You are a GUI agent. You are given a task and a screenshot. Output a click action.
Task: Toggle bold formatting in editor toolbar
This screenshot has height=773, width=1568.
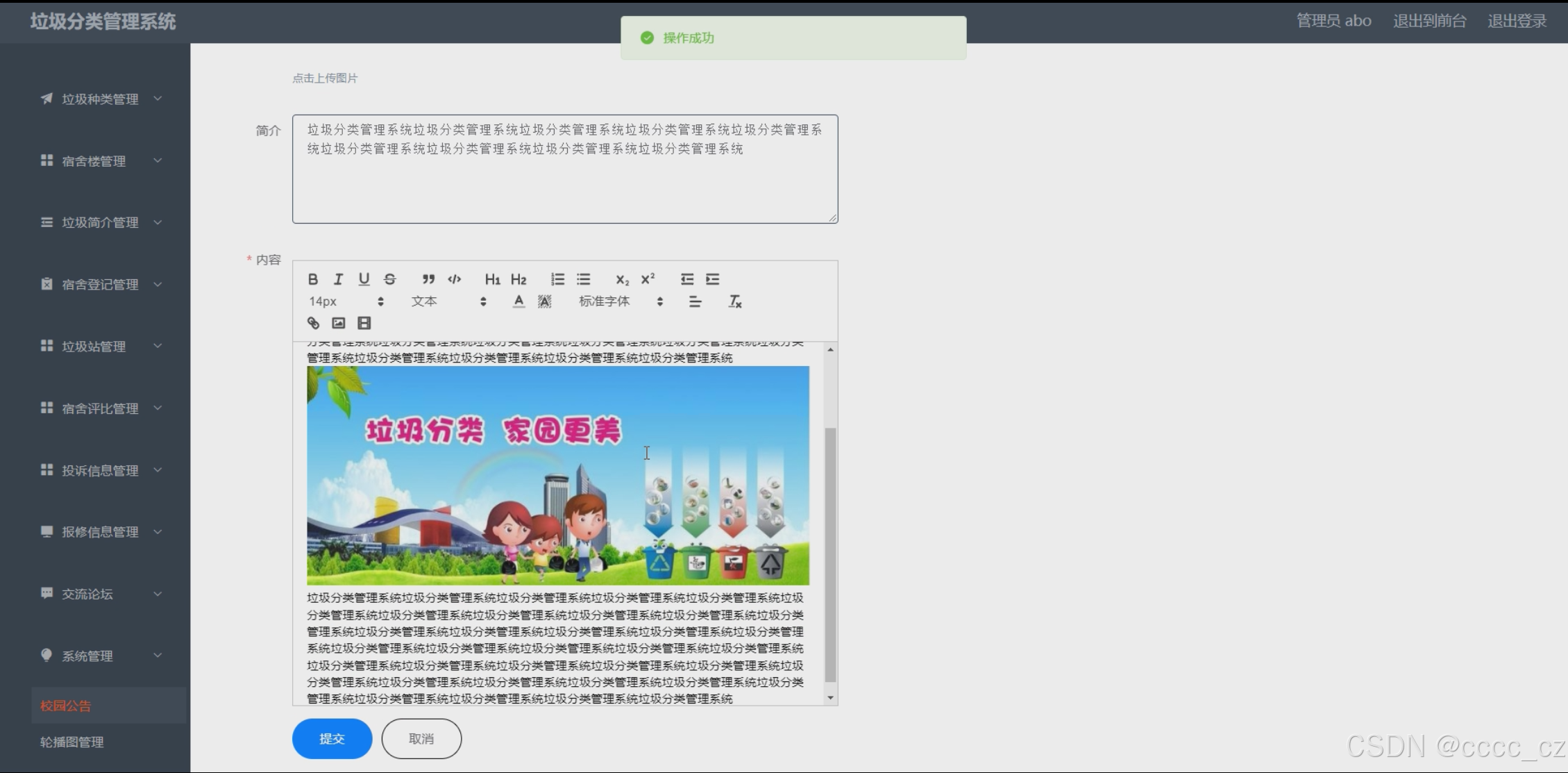coord(313,279)
